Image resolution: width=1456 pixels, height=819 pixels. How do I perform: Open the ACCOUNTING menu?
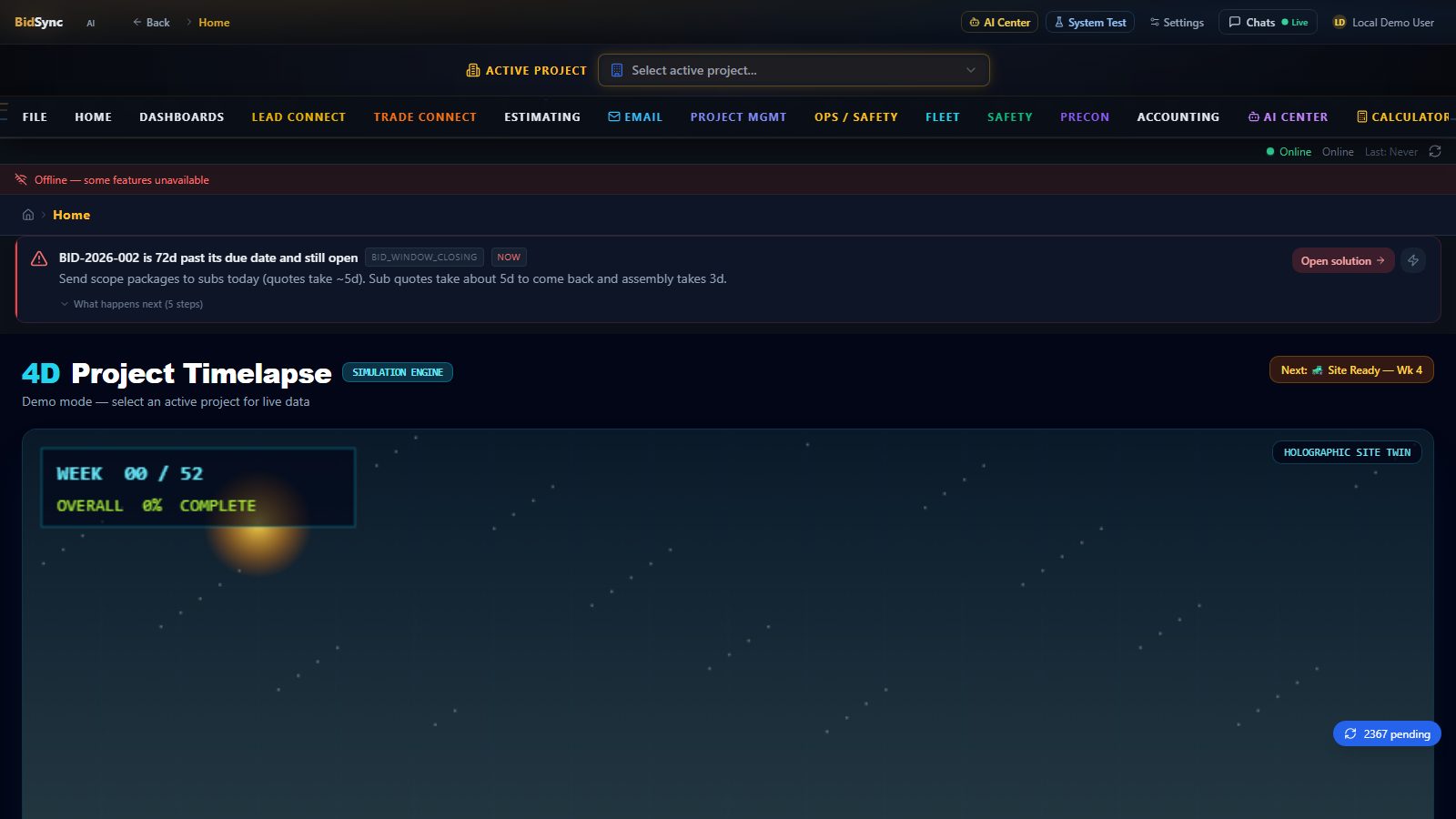point(1178,116)
